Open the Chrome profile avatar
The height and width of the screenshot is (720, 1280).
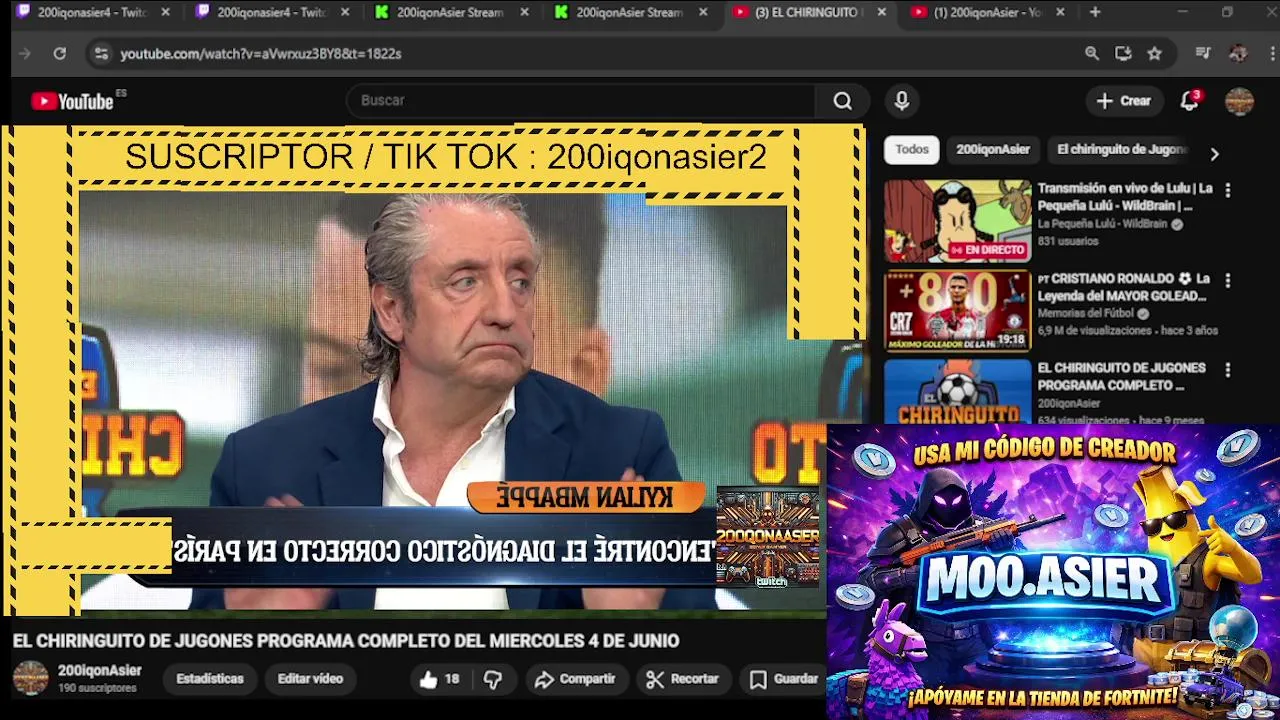1238,53
